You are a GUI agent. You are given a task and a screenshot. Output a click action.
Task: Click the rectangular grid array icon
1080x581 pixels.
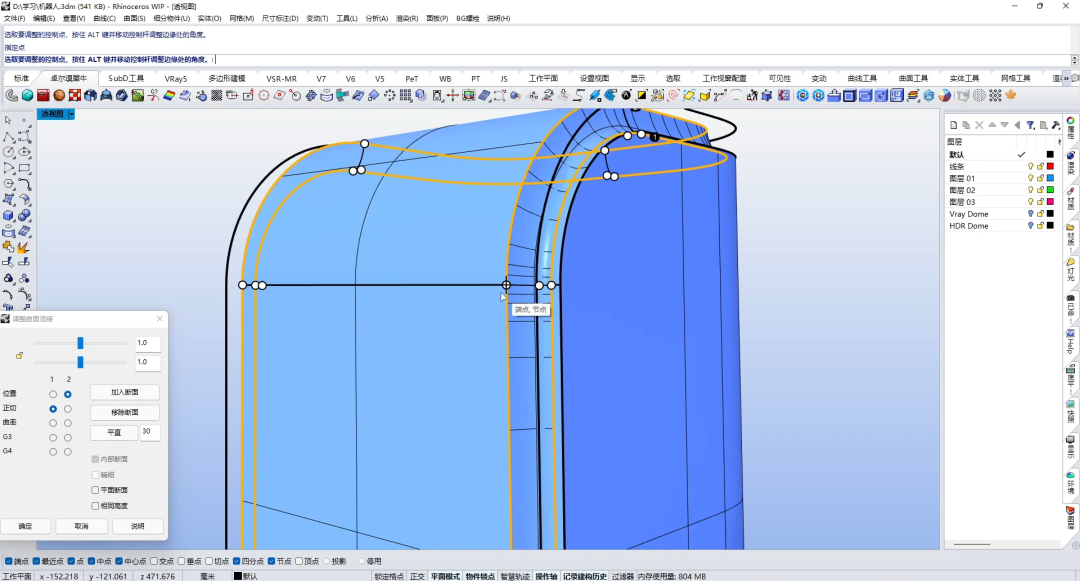pyautogui.click(x=406, y=96)
